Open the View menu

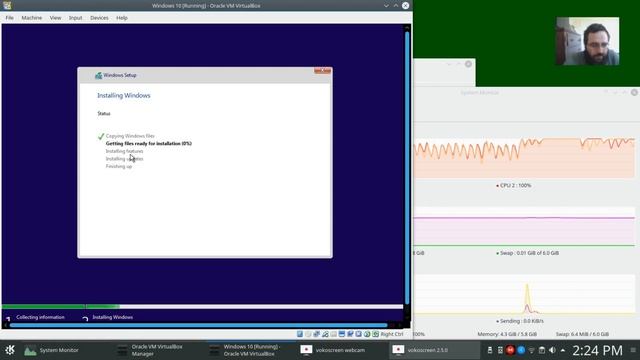[x=56, y=18]
